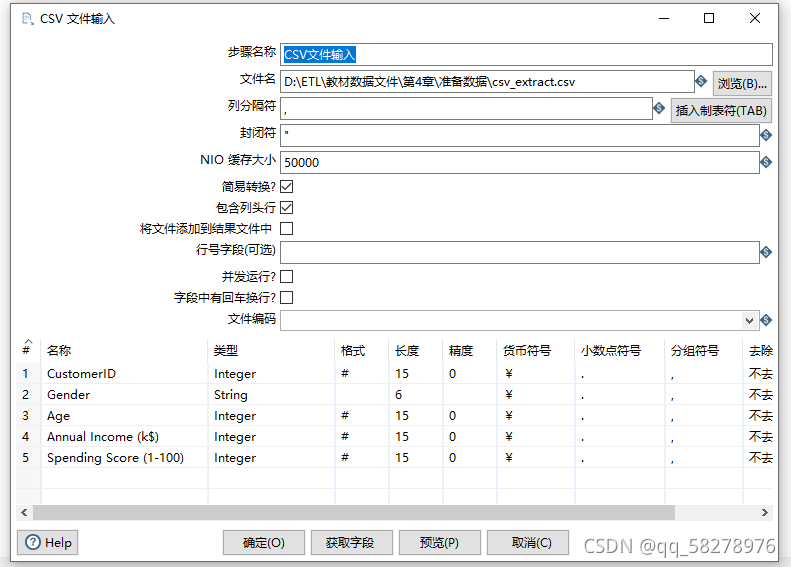
Task: Click the 取消(C) button
Action: (528, 543)
